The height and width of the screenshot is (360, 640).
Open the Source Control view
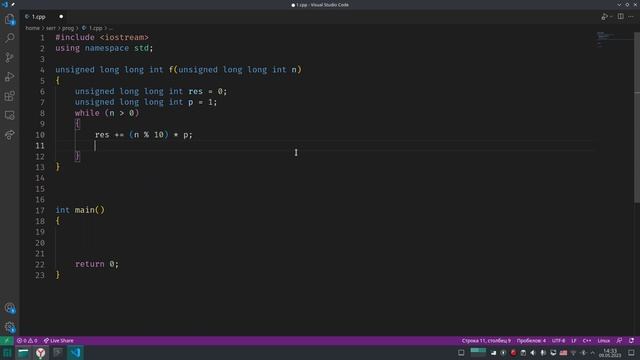click(9, 58)
